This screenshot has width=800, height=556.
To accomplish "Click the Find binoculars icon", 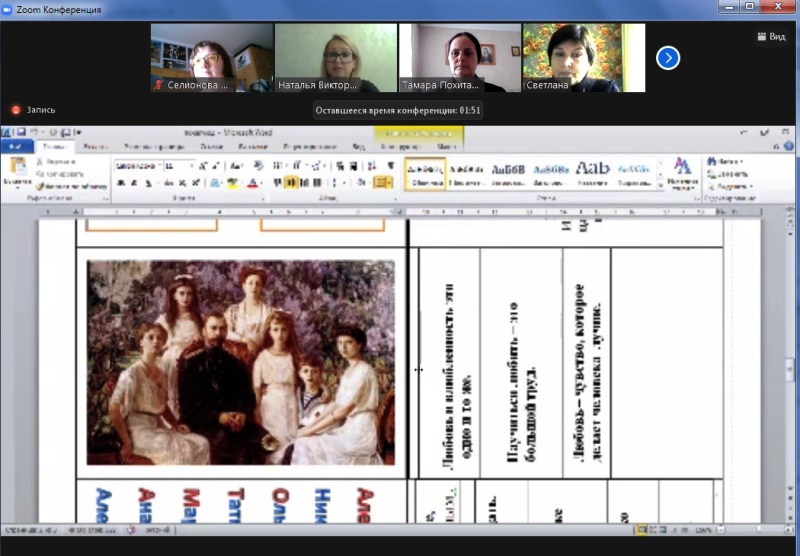I will (712, 161).
